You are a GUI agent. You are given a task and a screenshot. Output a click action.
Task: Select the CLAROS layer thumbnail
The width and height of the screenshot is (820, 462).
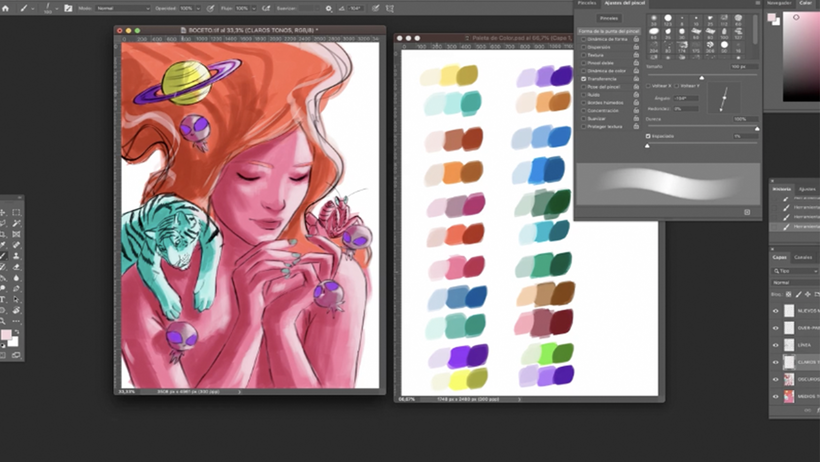click(x=789, y=362)
